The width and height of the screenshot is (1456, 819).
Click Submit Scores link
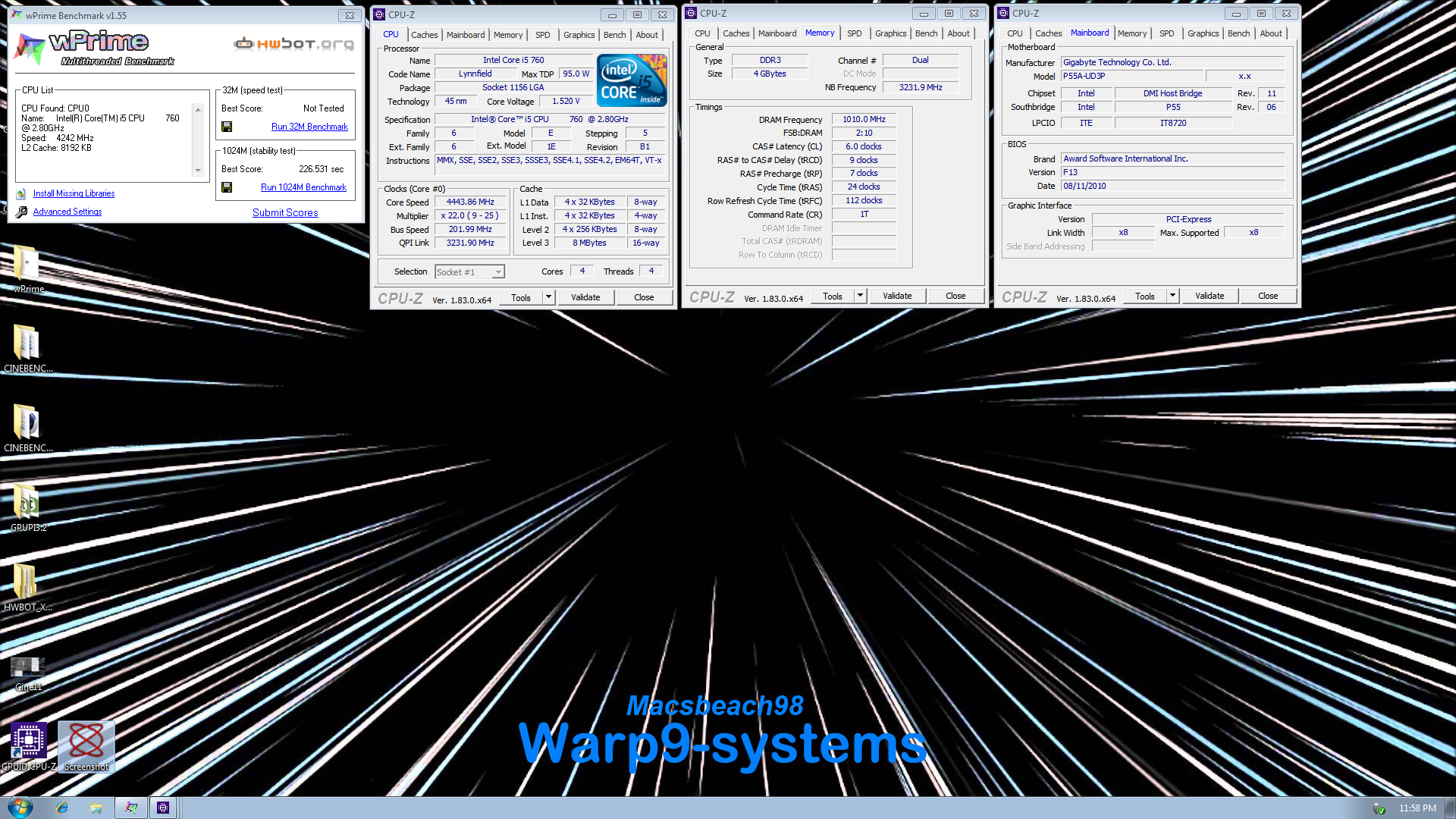coord(285,212)
